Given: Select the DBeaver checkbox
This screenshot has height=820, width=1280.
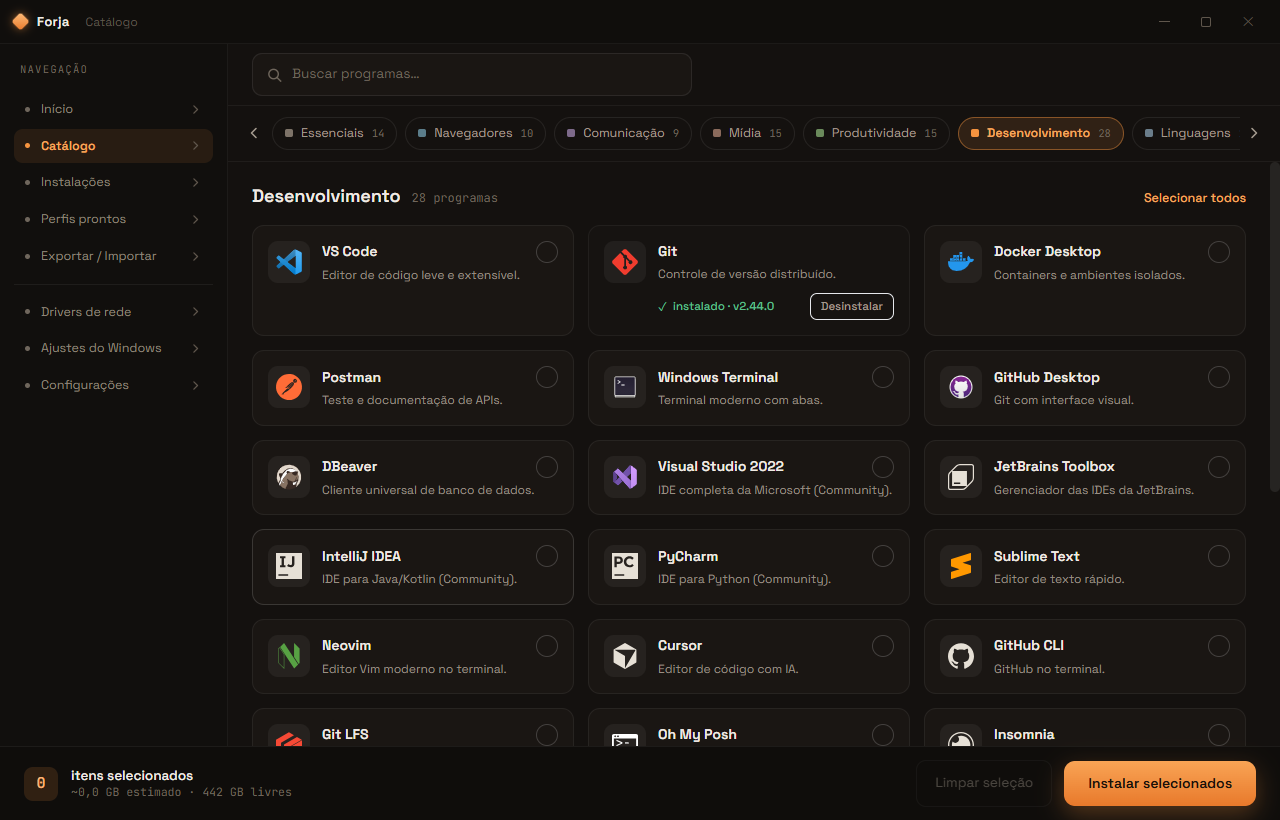Looking at the screenshot, I should (x=547, y=467).
